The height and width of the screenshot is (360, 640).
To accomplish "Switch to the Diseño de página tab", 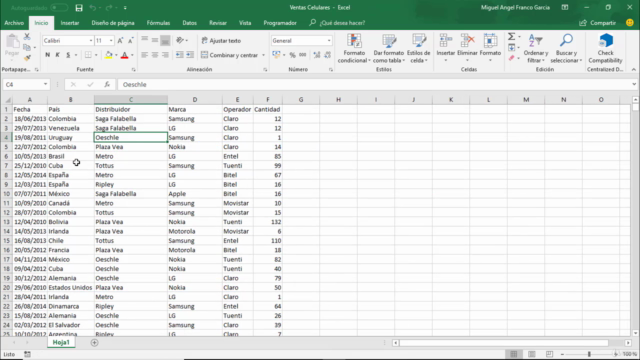I will (113, 23).
